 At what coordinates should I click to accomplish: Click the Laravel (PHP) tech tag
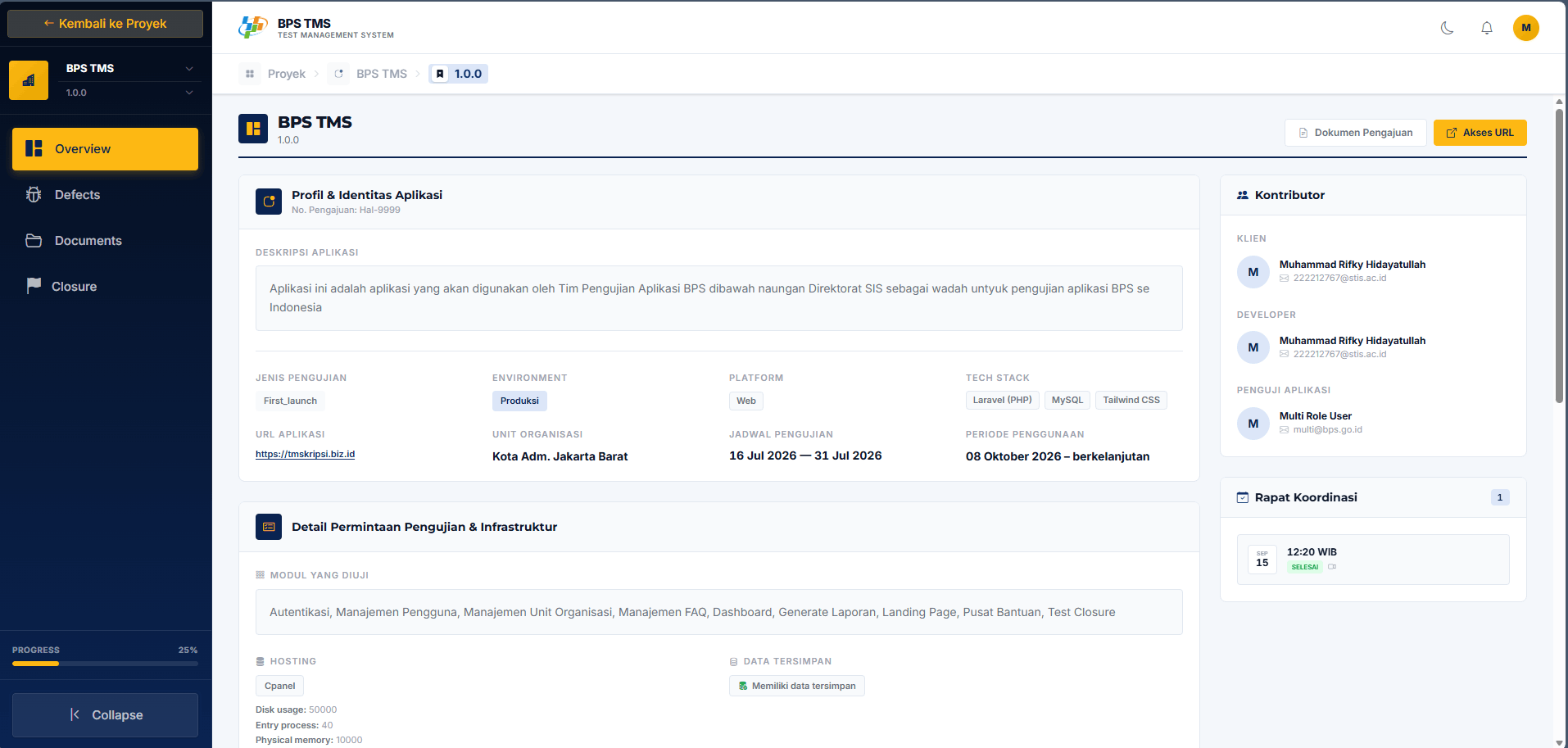tap(1003, 400)
